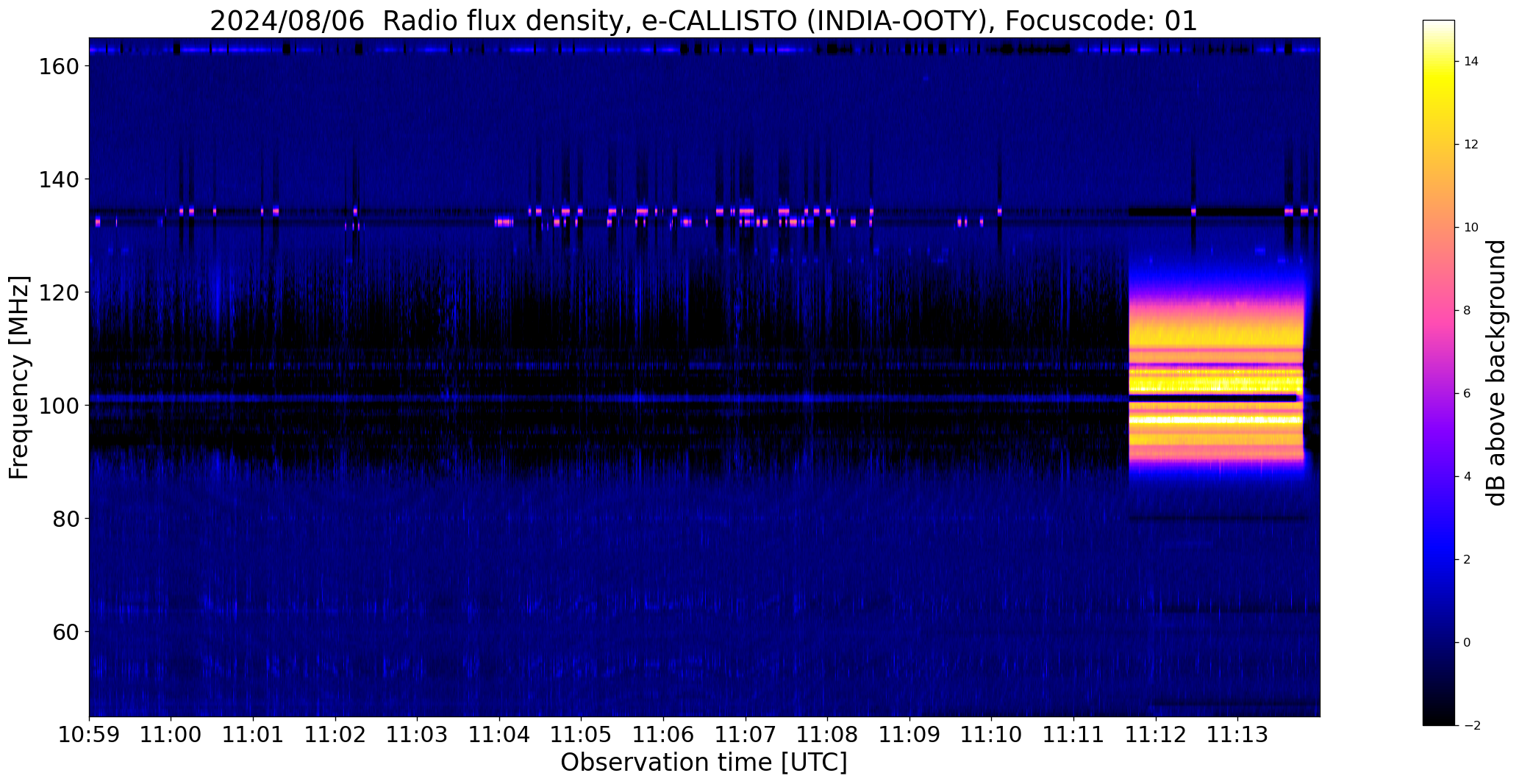Click the 11:08 time tick label
Screen dimensions: 1519x784
(828, 735)
